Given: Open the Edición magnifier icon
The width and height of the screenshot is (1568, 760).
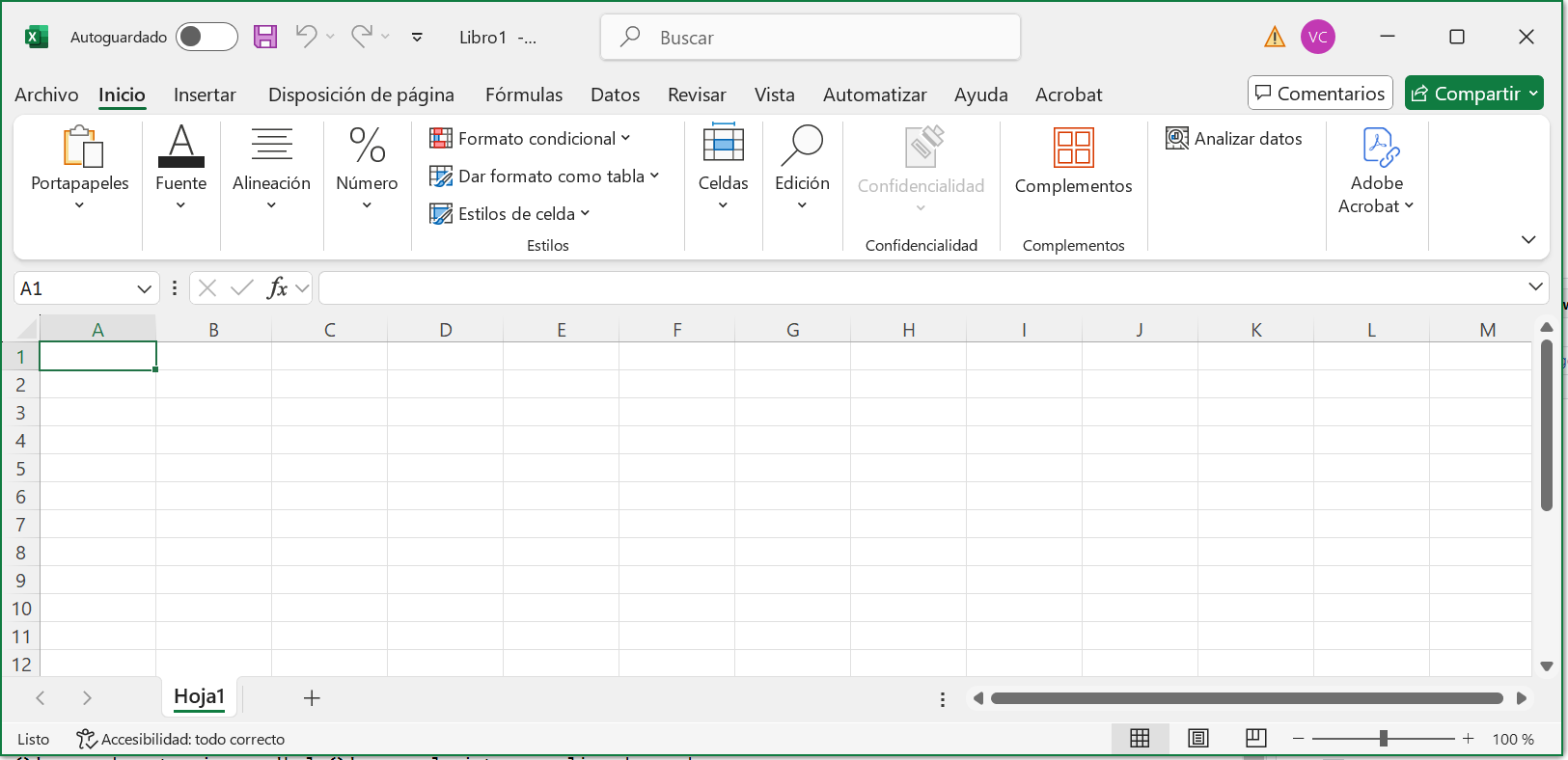Looking at the screenshot, I should tap(802, 145).
